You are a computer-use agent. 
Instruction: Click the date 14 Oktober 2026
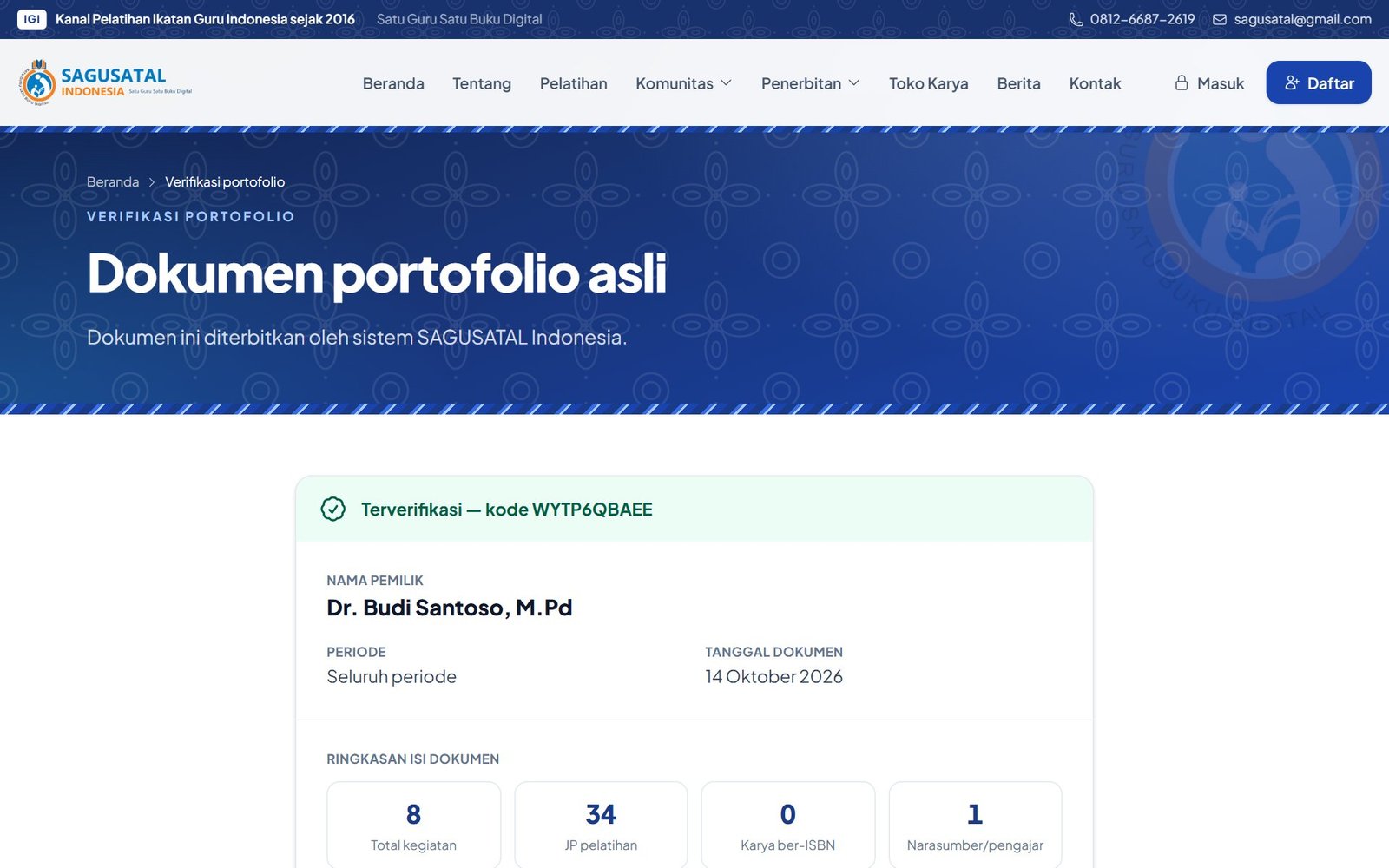coord(774,677)
